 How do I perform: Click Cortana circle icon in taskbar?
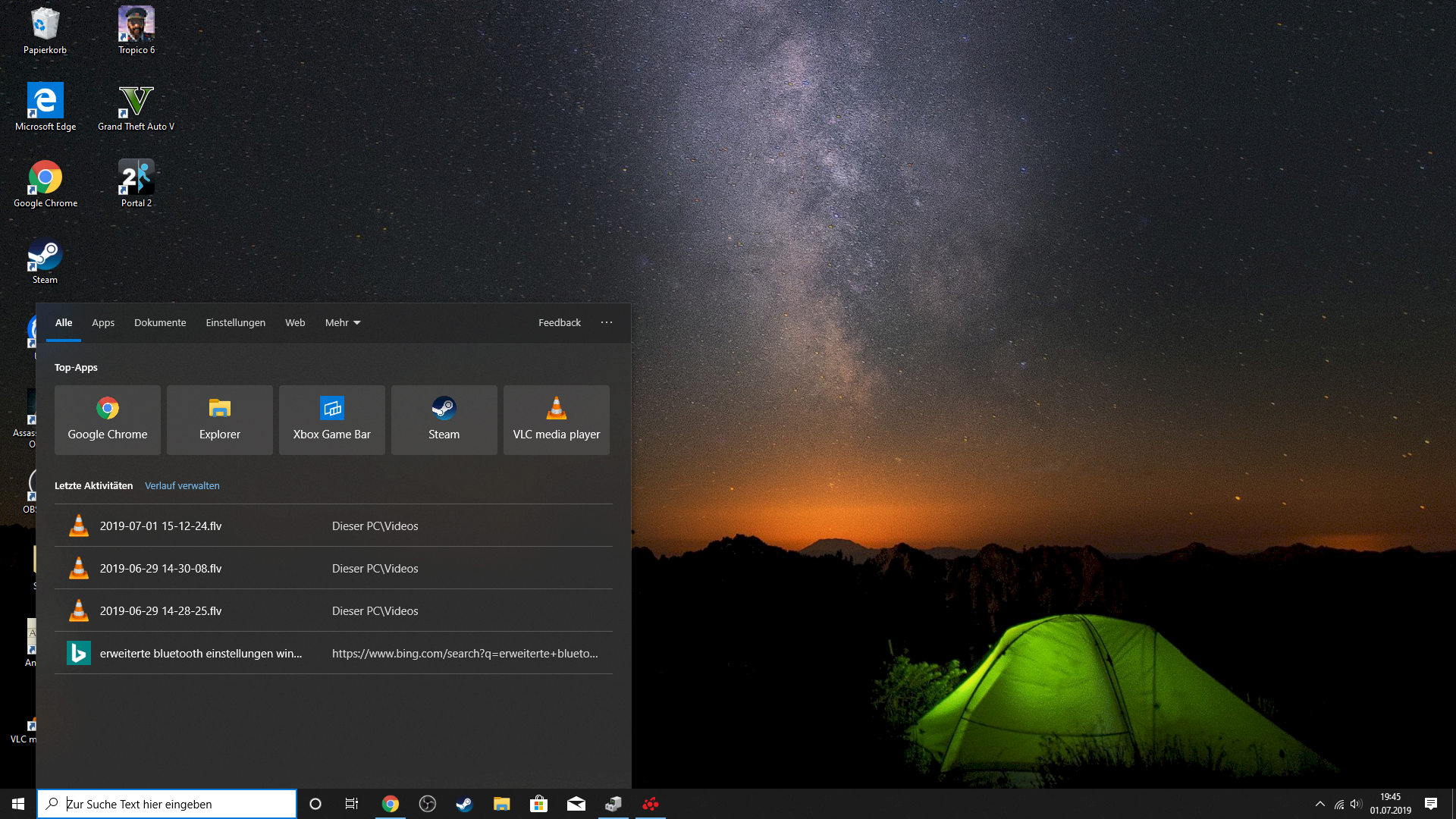(315, 804)
